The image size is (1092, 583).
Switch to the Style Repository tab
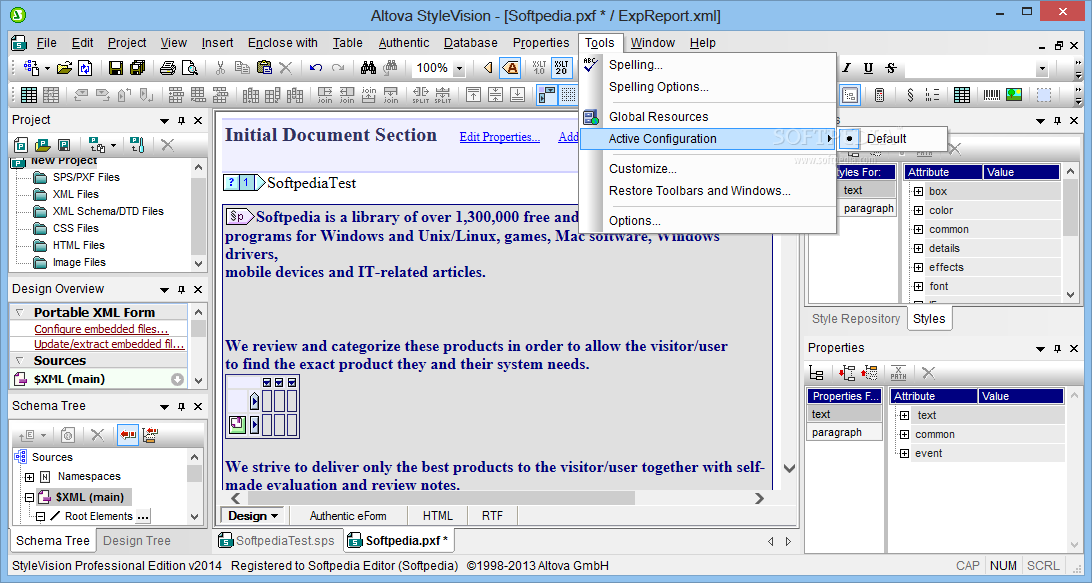click(x=855, y=318)
